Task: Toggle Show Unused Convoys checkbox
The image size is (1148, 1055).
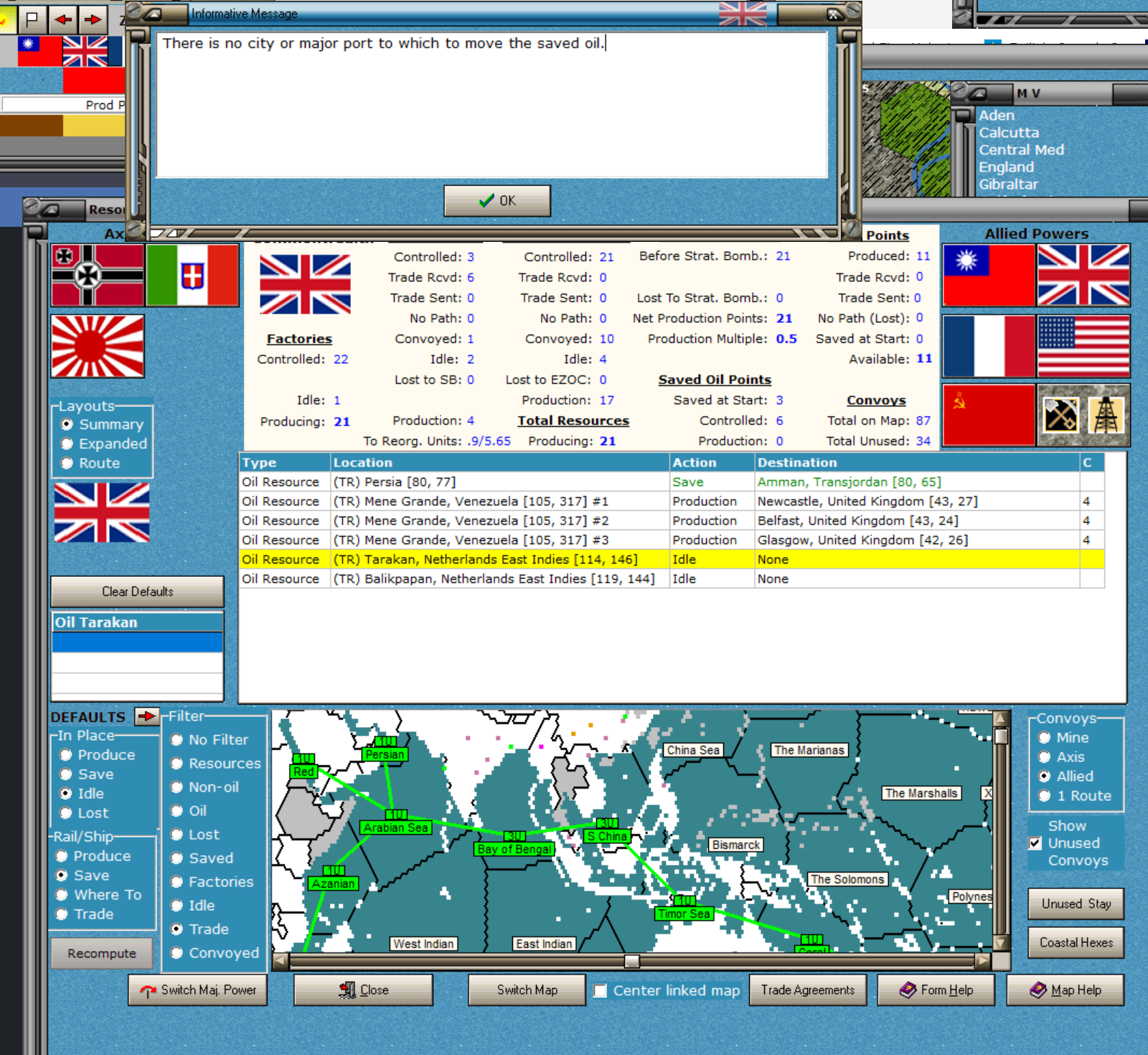Action: (1035, 843)
